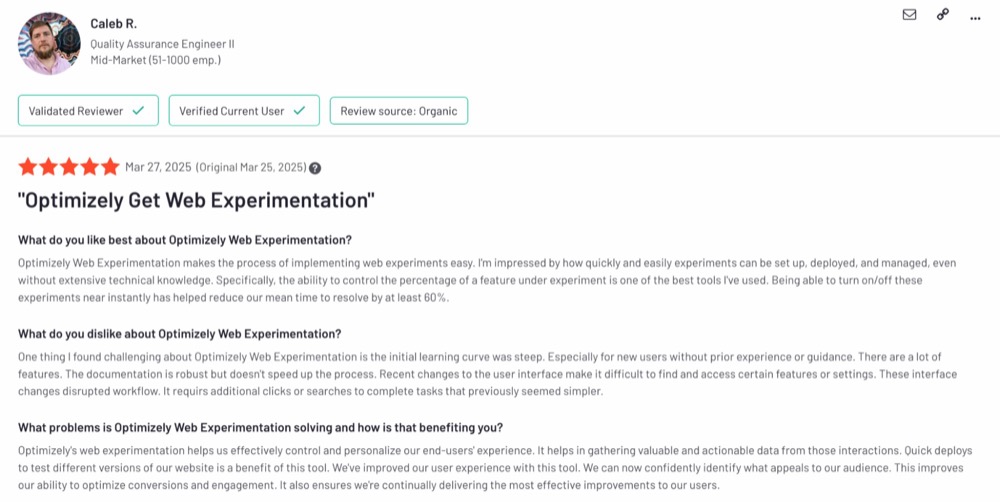Viewport: 1000px width, 504px height.
Task: Click the Mar 27, 2025 review date
Action: click(158, 167)
